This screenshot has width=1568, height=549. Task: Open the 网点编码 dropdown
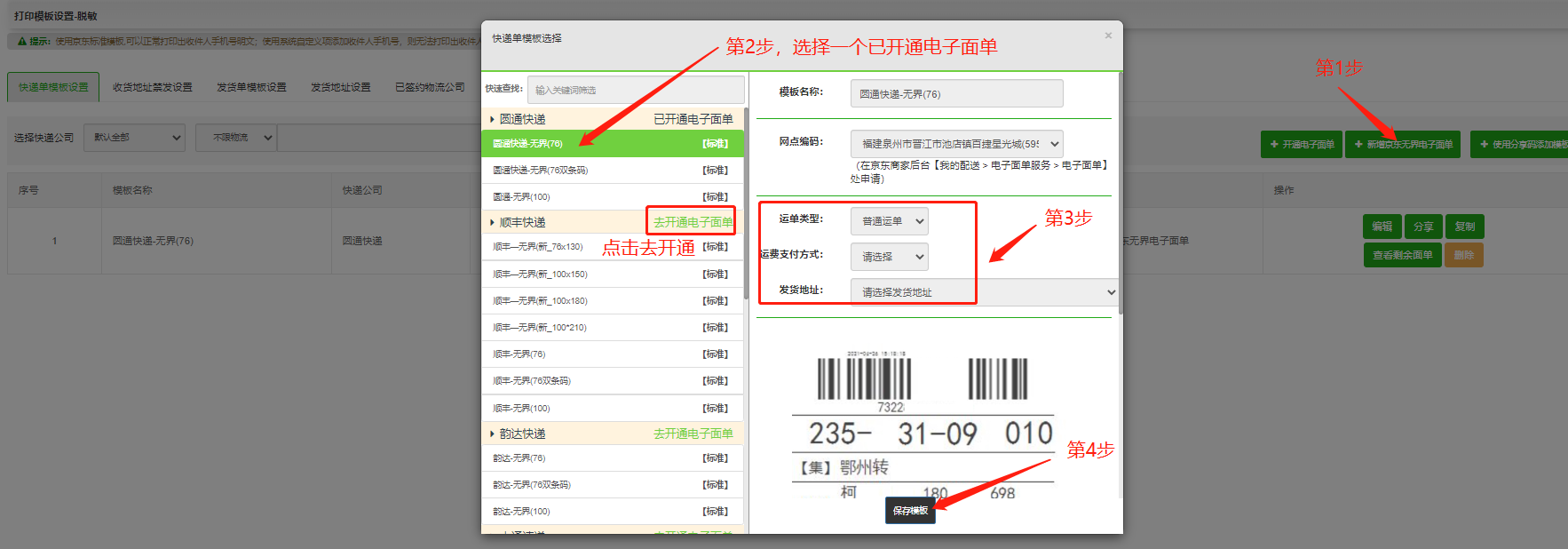pos(1054,144)
